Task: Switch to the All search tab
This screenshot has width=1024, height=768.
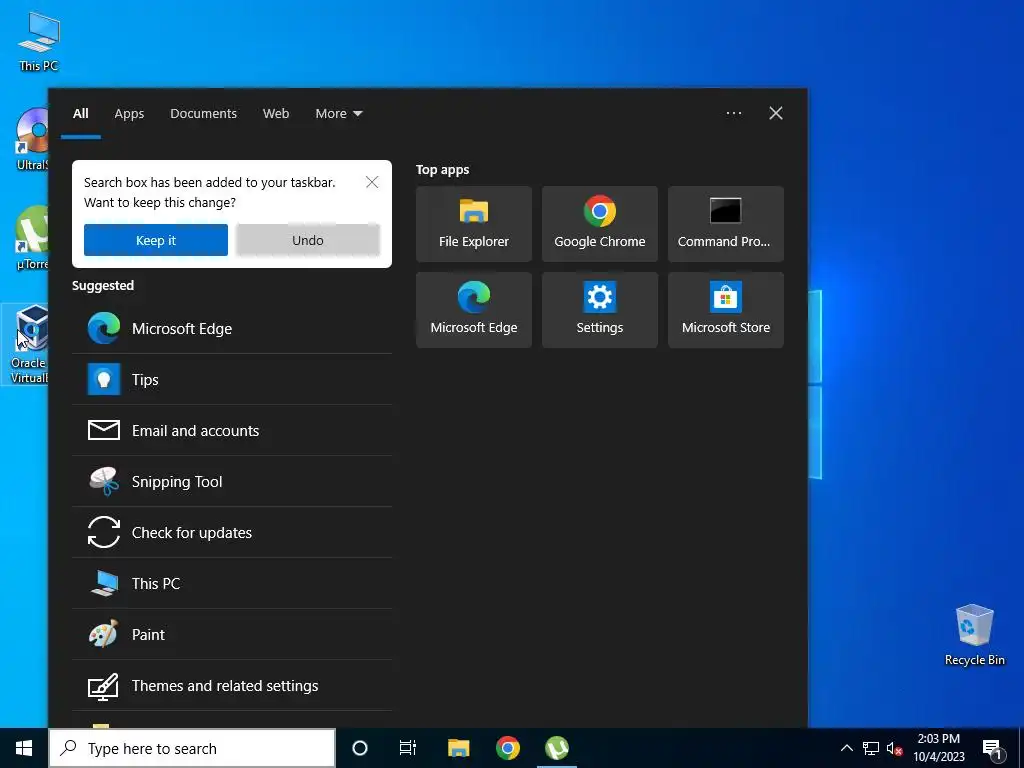Action: (80, 114)
